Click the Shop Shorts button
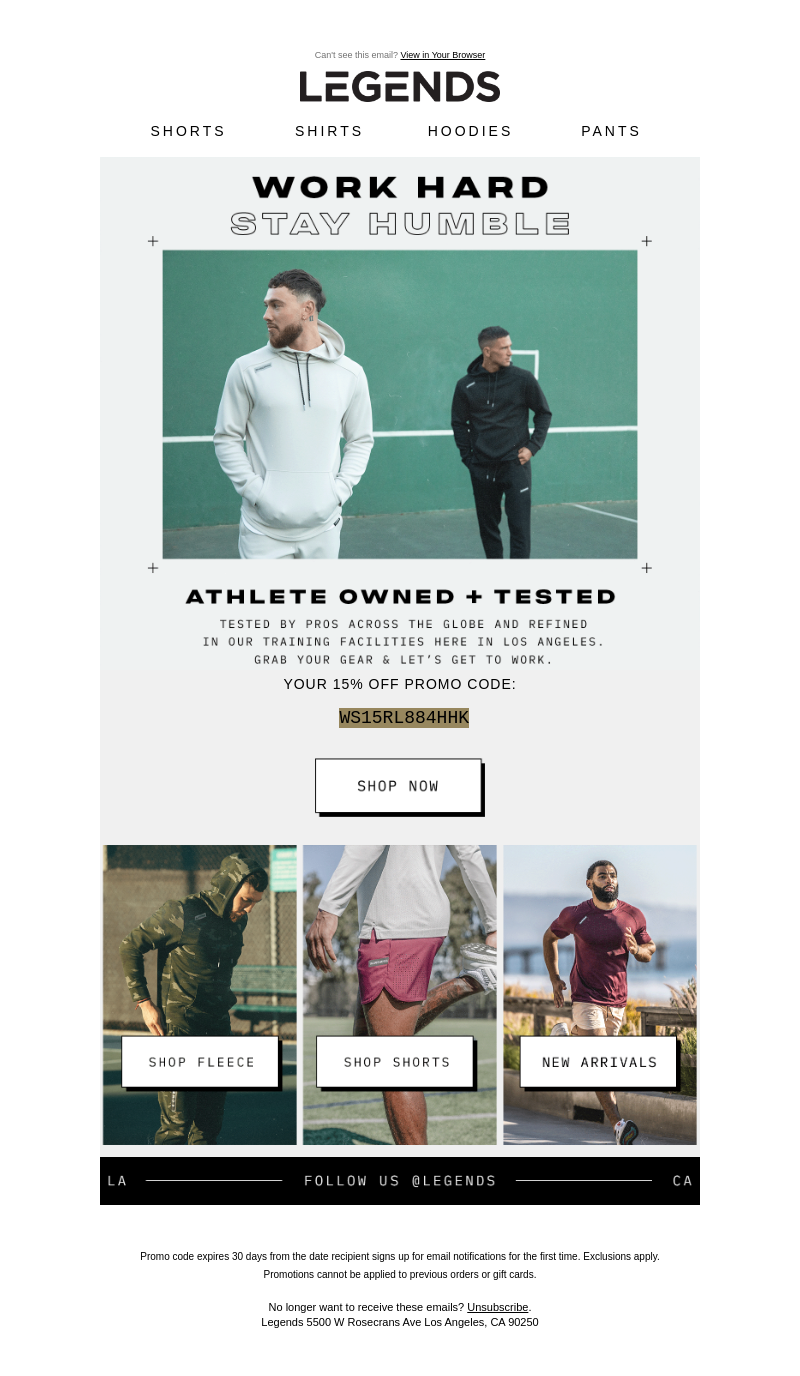The width and height of the screenshot is (800, 1376). [396, 1062]
